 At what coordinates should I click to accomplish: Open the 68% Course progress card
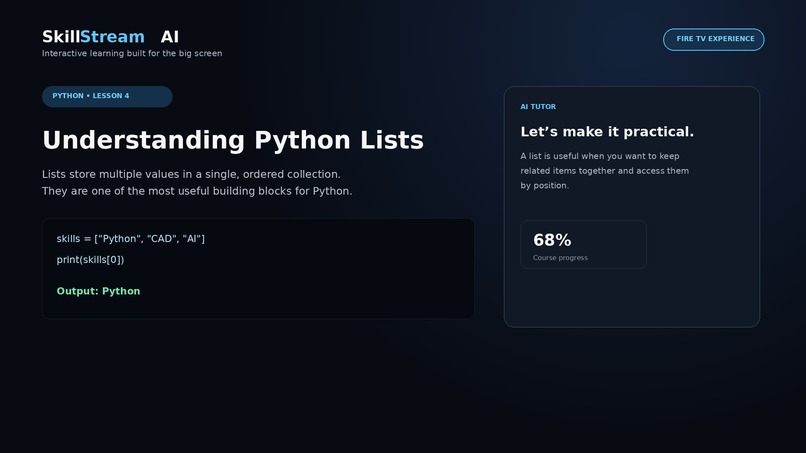583,244
